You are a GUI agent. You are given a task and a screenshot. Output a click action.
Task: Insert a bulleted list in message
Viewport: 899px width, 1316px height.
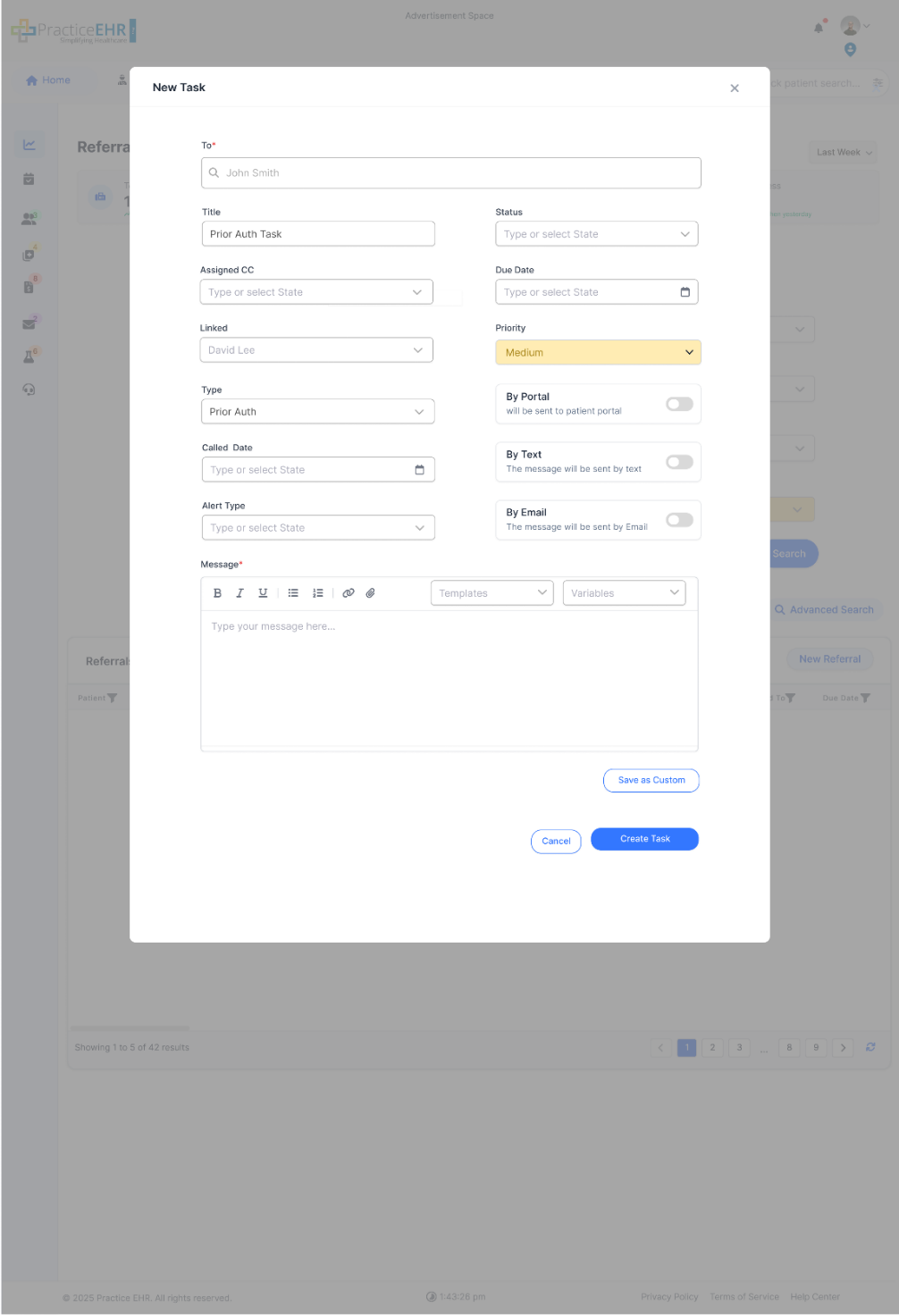coord(293,593)
